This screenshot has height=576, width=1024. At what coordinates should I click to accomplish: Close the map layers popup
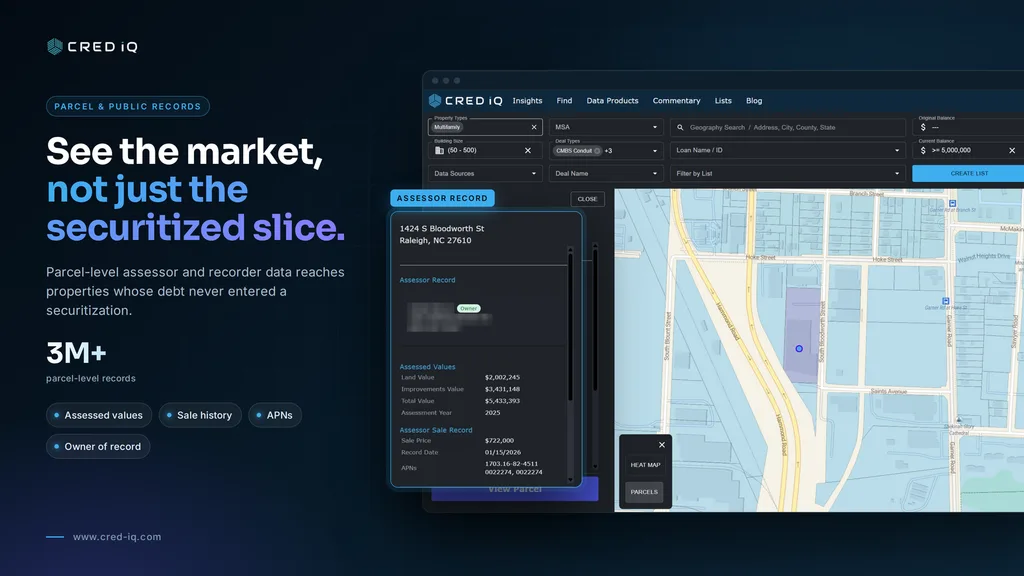click(x=662, y=445)
